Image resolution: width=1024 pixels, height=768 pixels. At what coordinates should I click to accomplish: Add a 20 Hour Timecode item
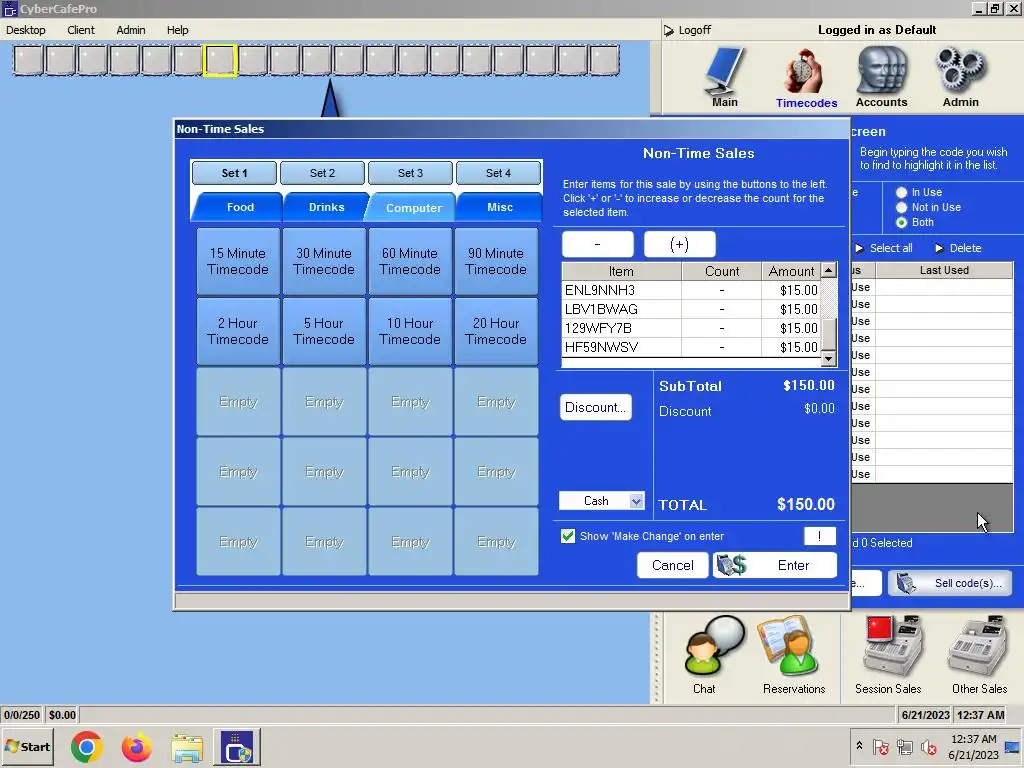(x=496, y=331)
